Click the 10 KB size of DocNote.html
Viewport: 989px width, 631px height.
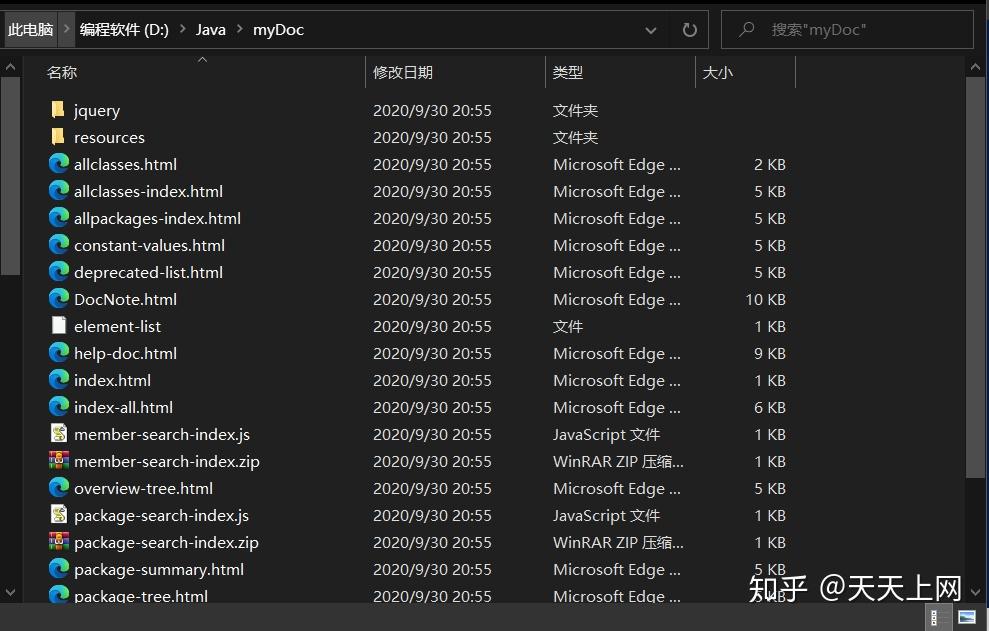coord(766,300)
